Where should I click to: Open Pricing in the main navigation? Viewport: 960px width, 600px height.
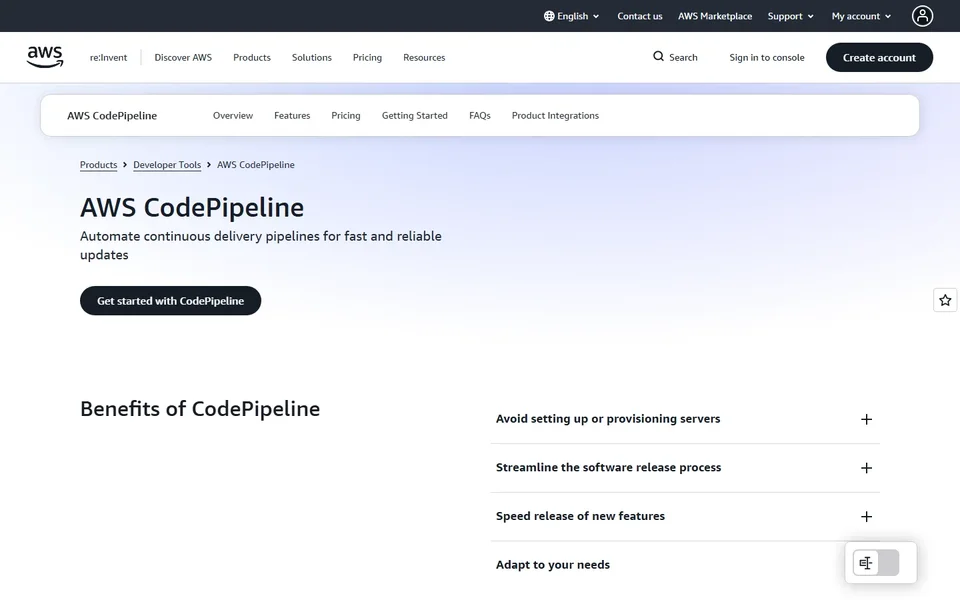point(367,58)
